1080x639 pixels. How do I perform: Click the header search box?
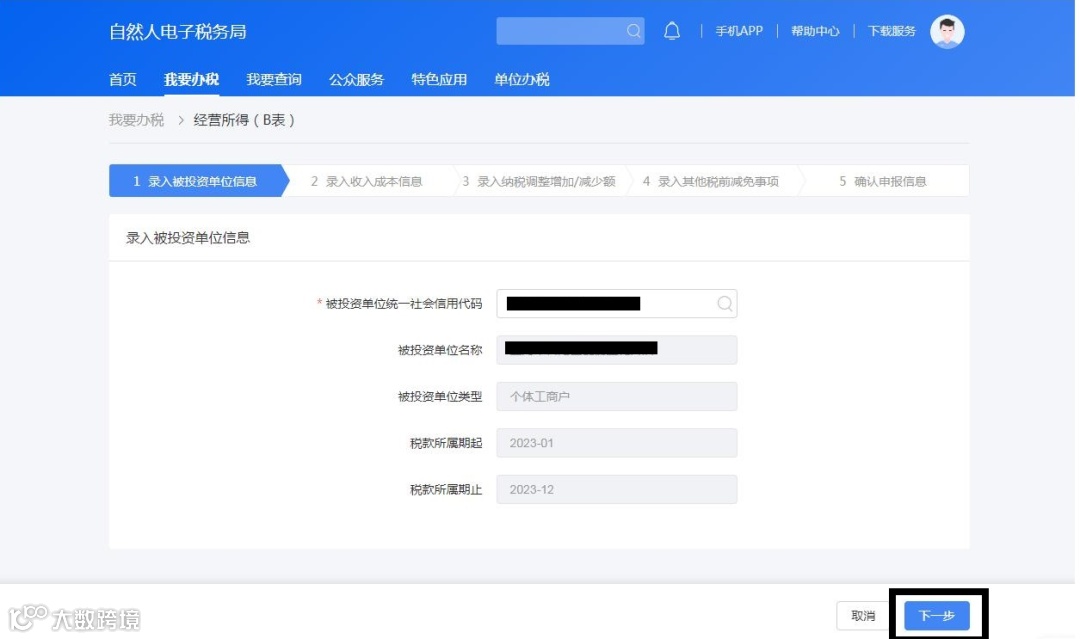point(570,31)
